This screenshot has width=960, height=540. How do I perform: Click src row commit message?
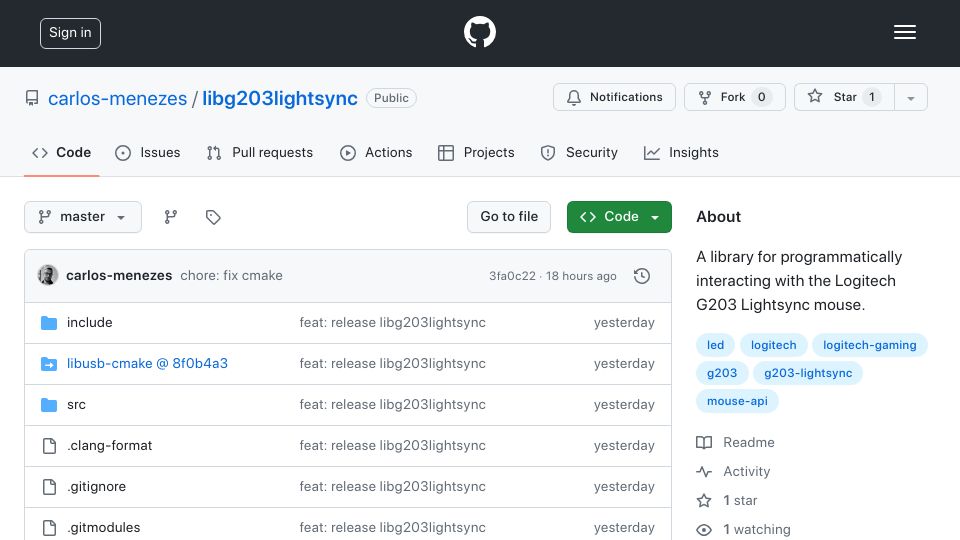click(392, 405)
